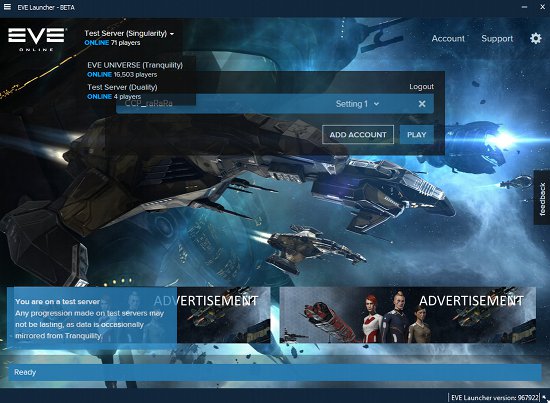Click the Ready status progress bar

(x=274, y=372)
